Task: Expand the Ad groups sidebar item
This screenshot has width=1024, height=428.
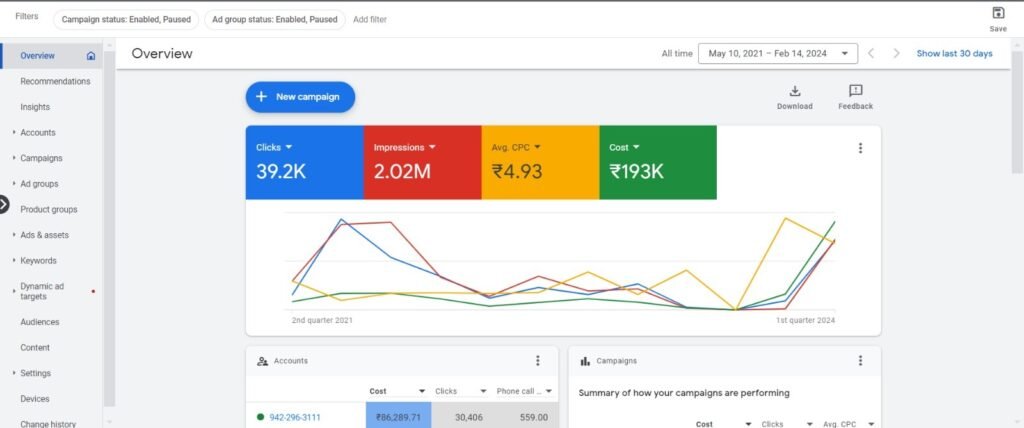Action: (x=39, y=184)
